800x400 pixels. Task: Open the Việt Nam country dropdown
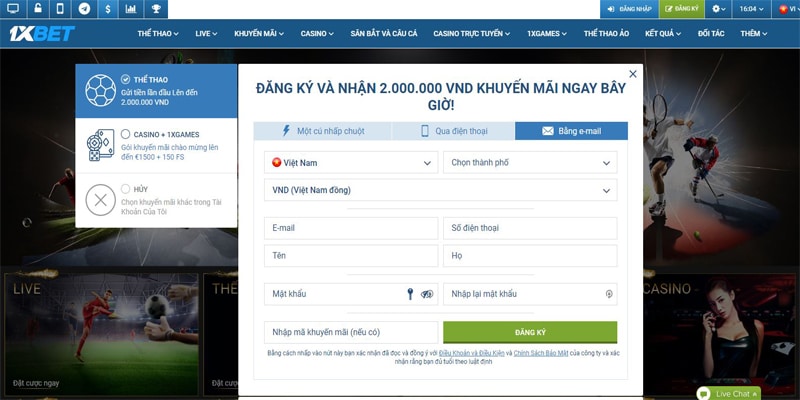pos(351,162)
